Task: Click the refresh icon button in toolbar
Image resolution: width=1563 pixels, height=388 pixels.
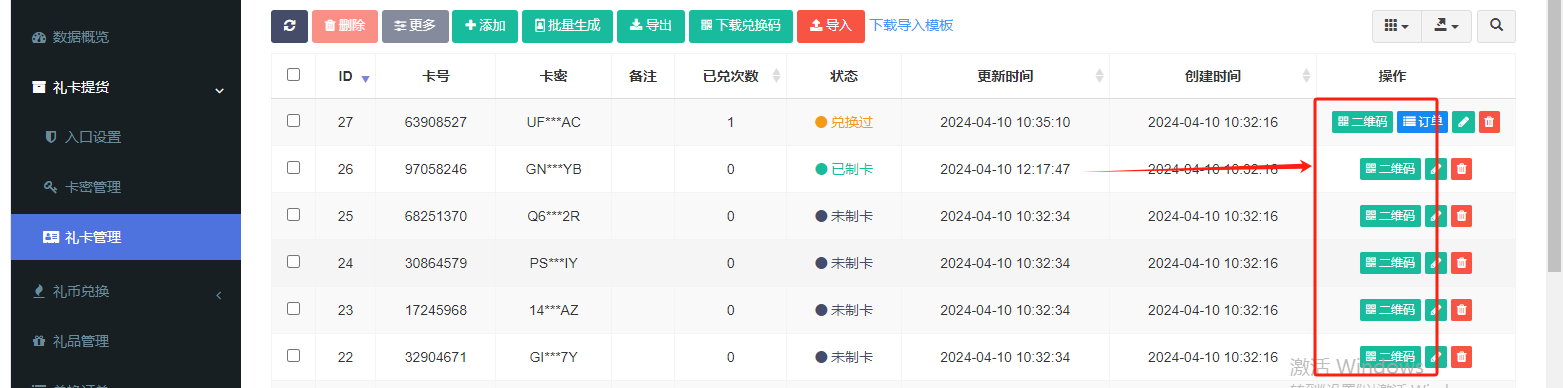Action: pos(289,26)
